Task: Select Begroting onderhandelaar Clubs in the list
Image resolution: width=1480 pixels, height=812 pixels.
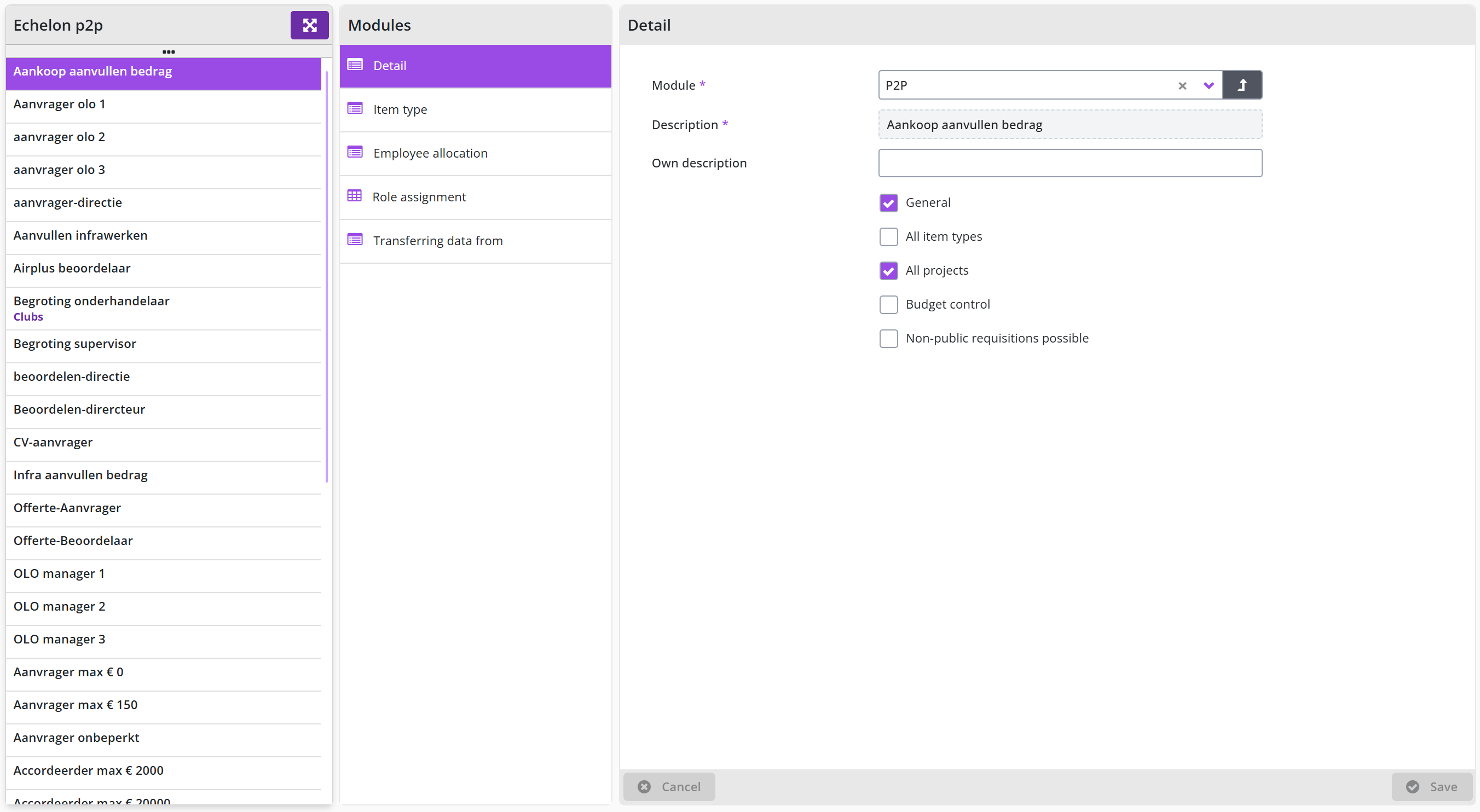Action: point(163,309)
